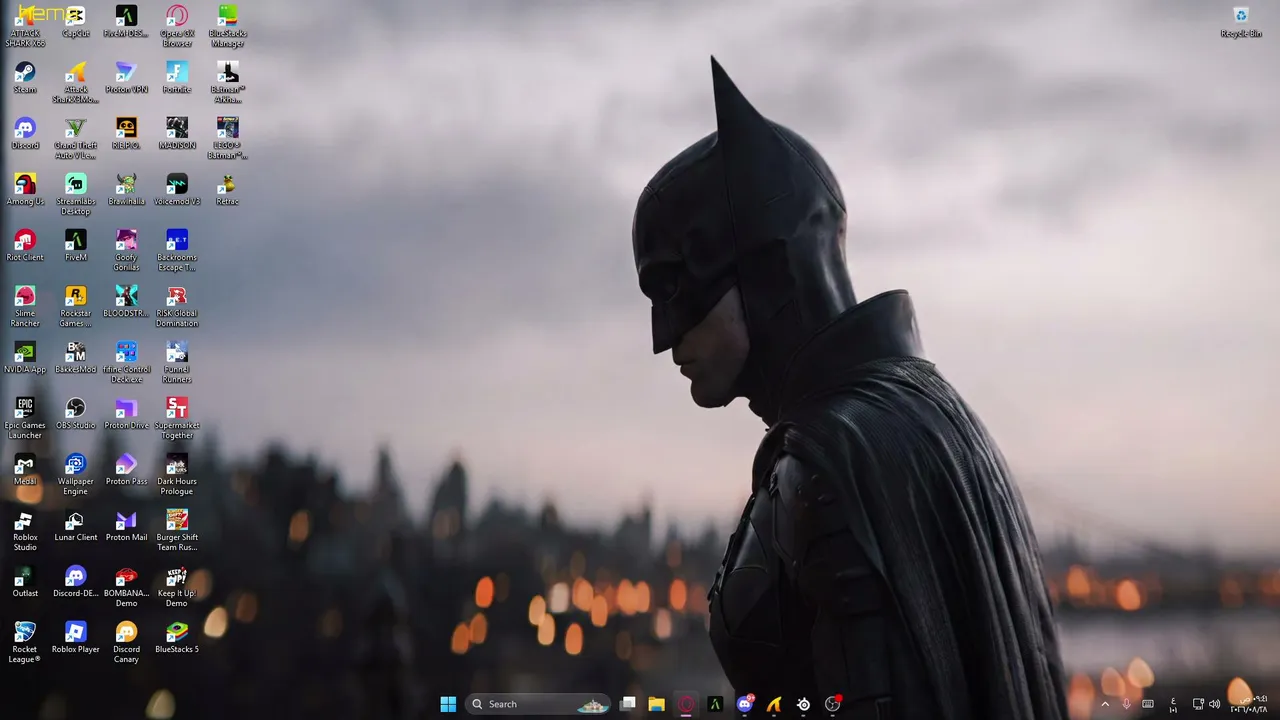Open Discord from the taskbar
1280x720 pixels.
click(744, 704)
